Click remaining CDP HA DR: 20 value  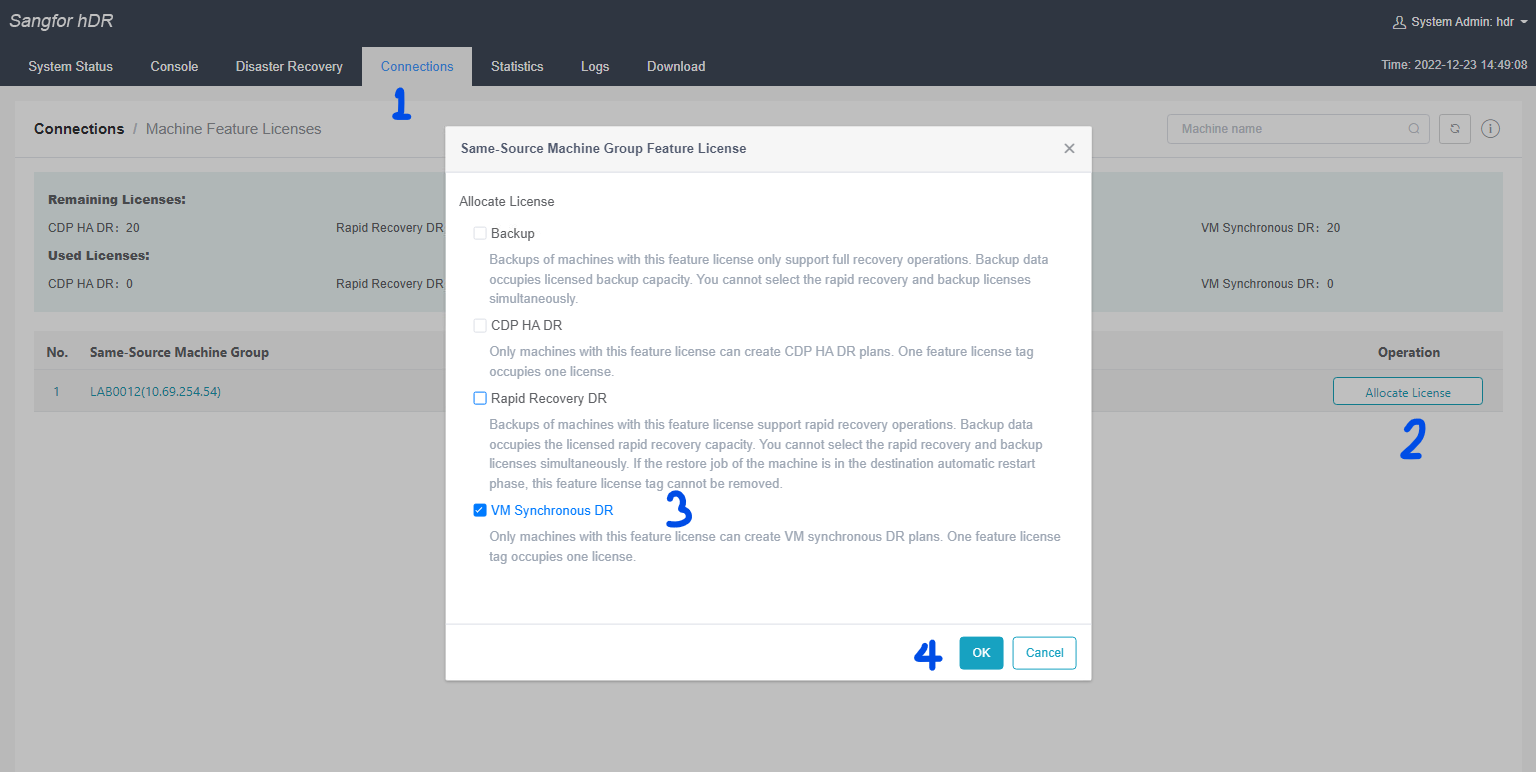tap(94, 228)
